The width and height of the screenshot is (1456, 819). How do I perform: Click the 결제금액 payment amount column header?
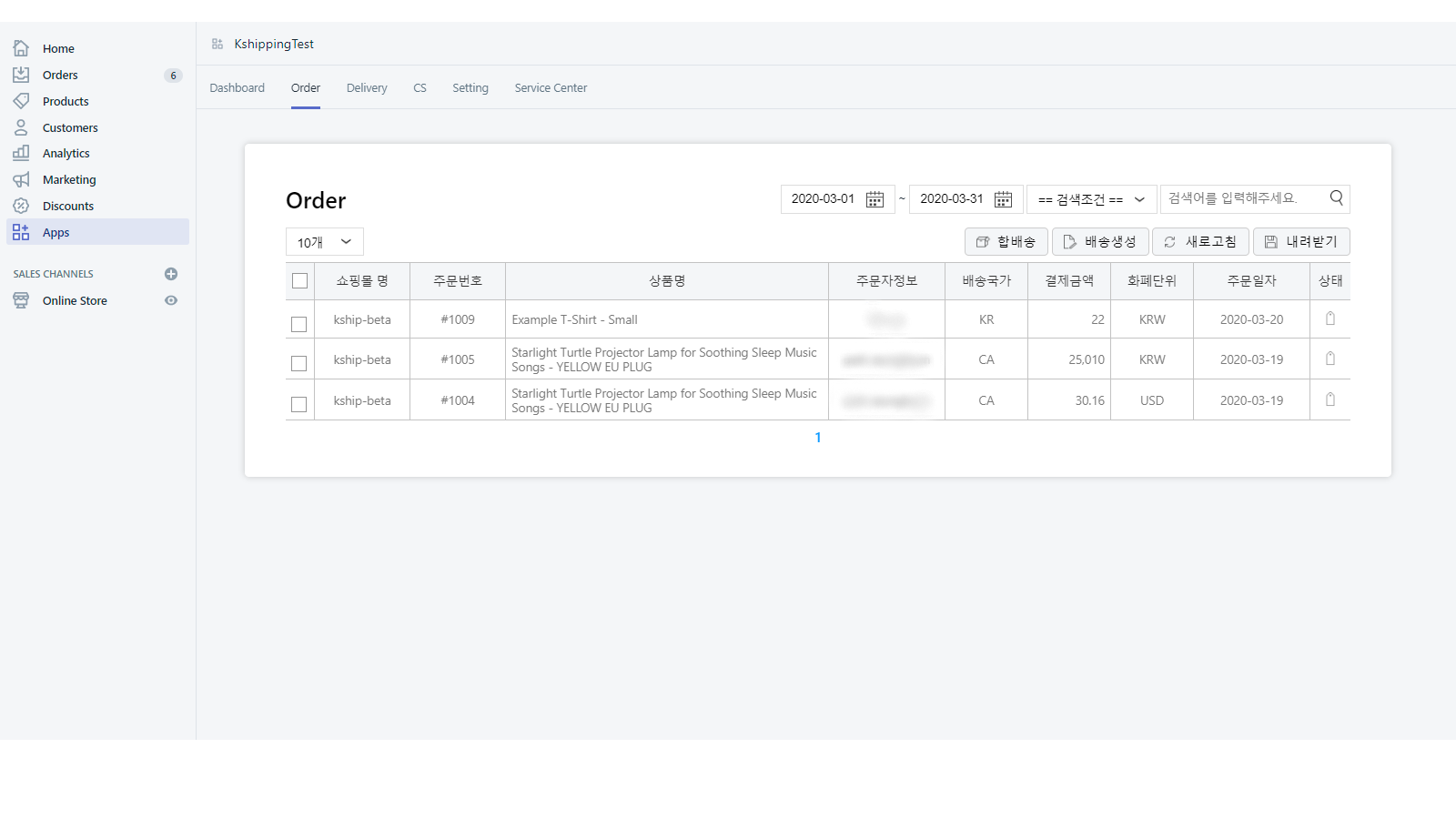click(x=1069, y=281)
